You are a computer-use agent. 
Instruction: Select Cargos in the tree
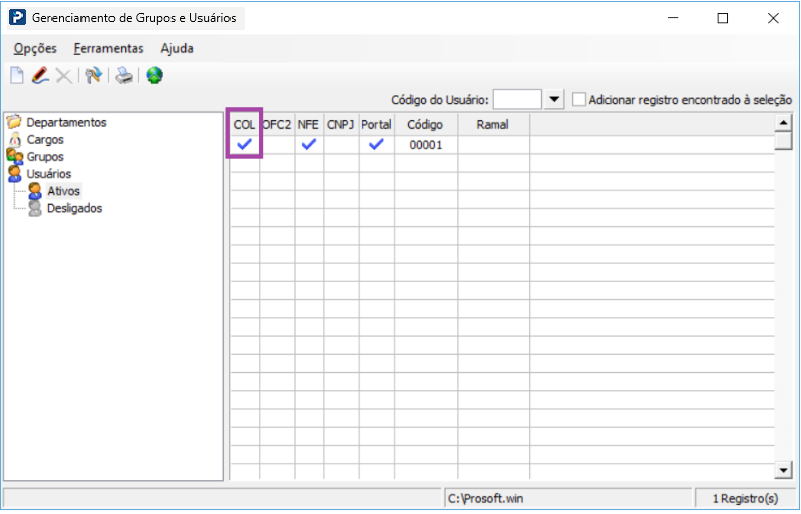pyautogui.click(x=45, y=139)
